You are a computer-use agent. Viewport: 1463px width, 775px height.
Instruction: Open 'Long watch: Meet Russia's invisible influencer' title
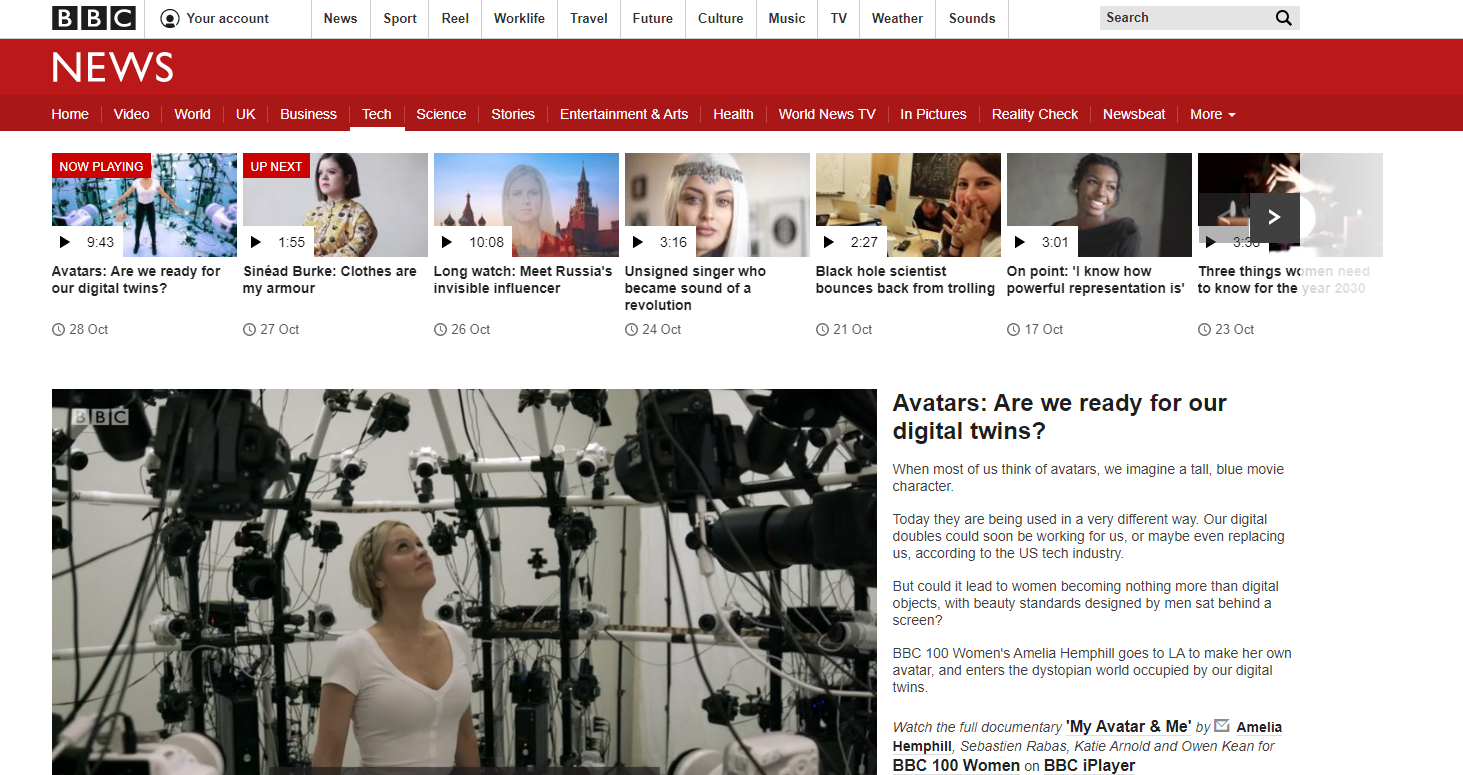click(x=523, y=280)
